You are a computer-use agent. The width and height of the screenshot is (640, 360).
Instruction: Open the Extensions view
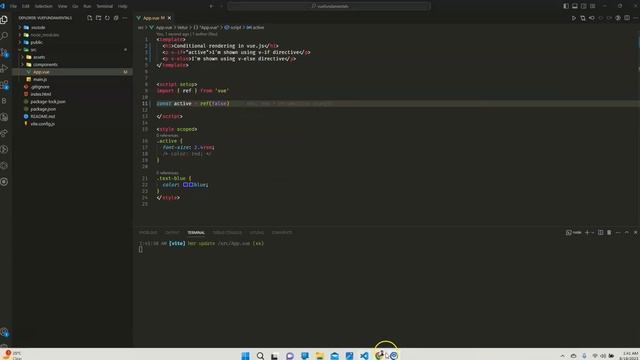pyautogui.click(x=4, y=85)
